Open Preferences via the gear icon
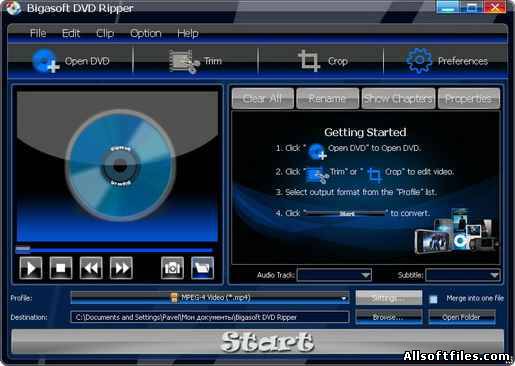Image resolution: width=515 pixels, height=366 pixels. pyautogui.click(x=419, y=60)
